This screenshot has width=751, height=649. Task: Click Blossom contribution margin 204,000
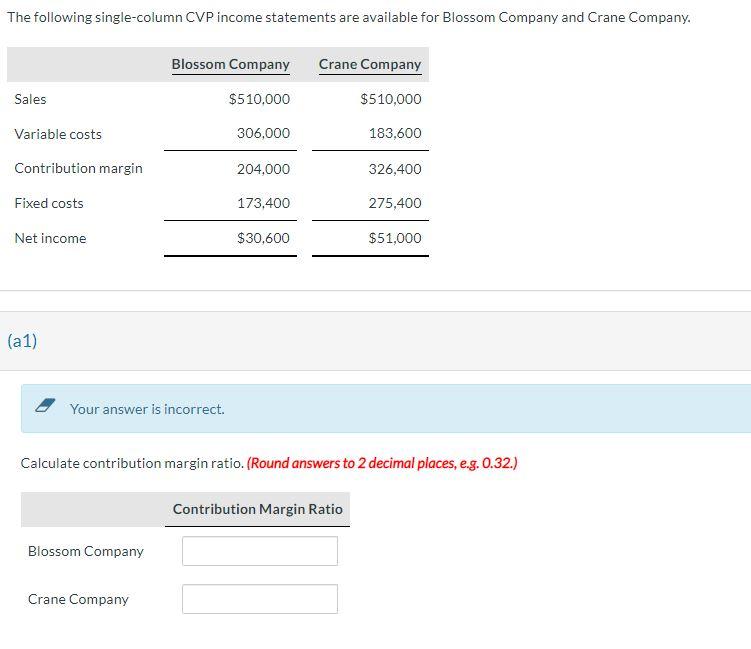click(x=263, y=169)
